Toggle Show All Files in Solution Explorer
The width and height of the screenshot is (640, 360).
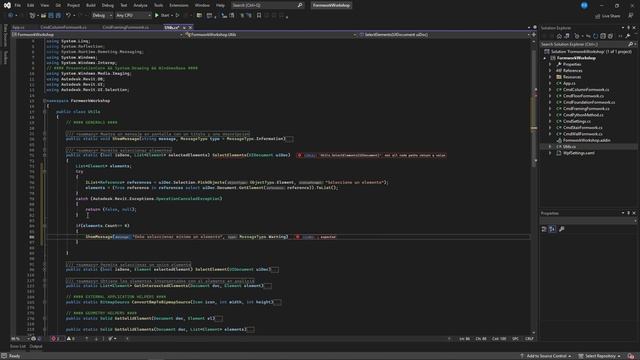[611, 36]
